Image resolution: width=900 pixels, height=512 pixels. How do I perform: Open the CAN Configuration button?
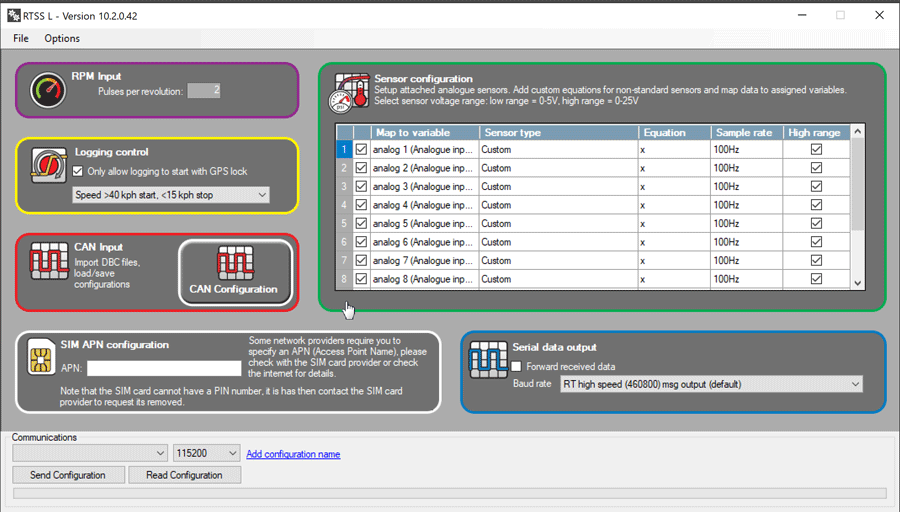click(x=234, y=272)
